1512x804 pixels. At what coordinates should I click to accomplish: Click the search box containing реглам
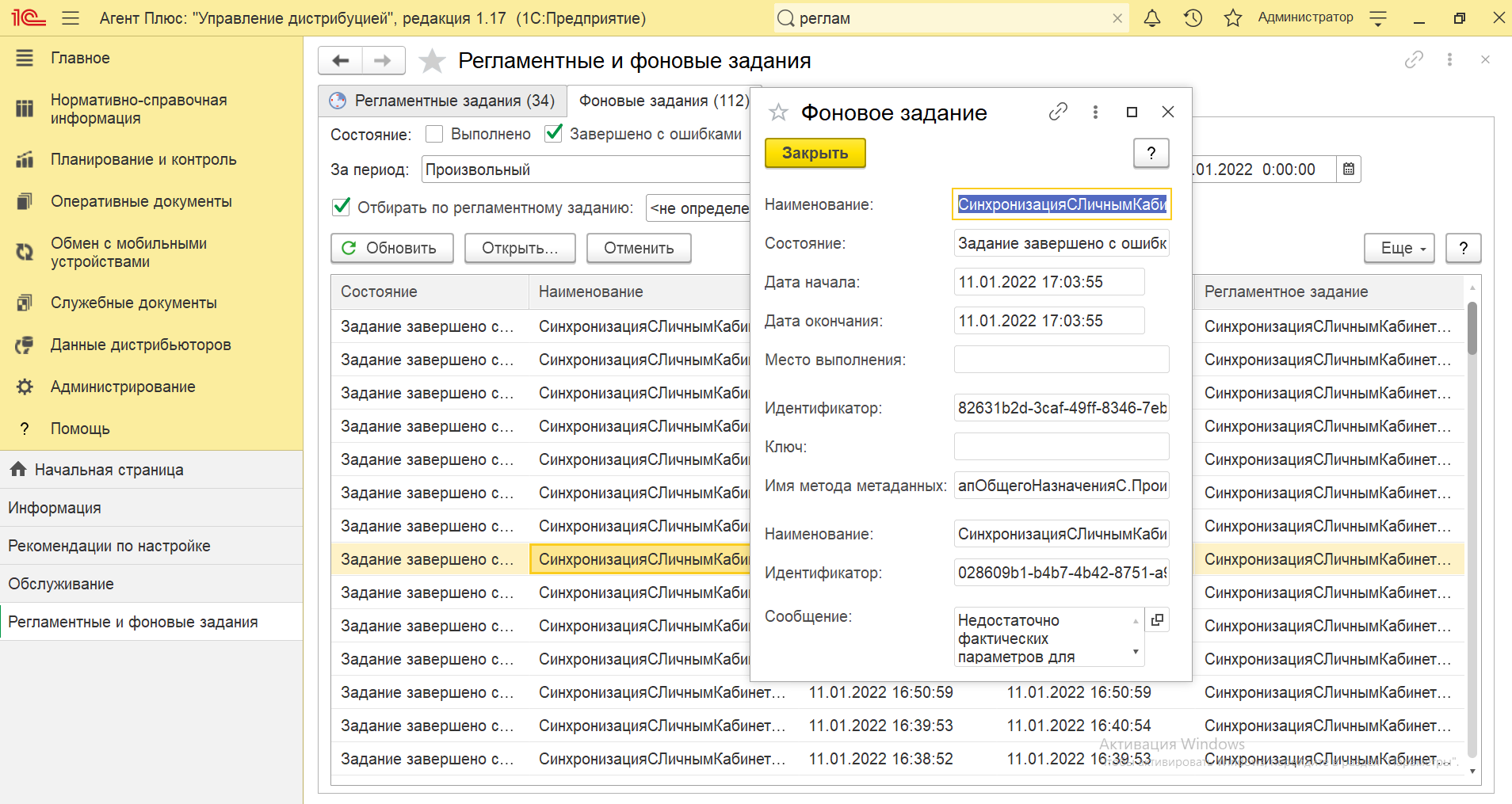click(x=951, y=18)
